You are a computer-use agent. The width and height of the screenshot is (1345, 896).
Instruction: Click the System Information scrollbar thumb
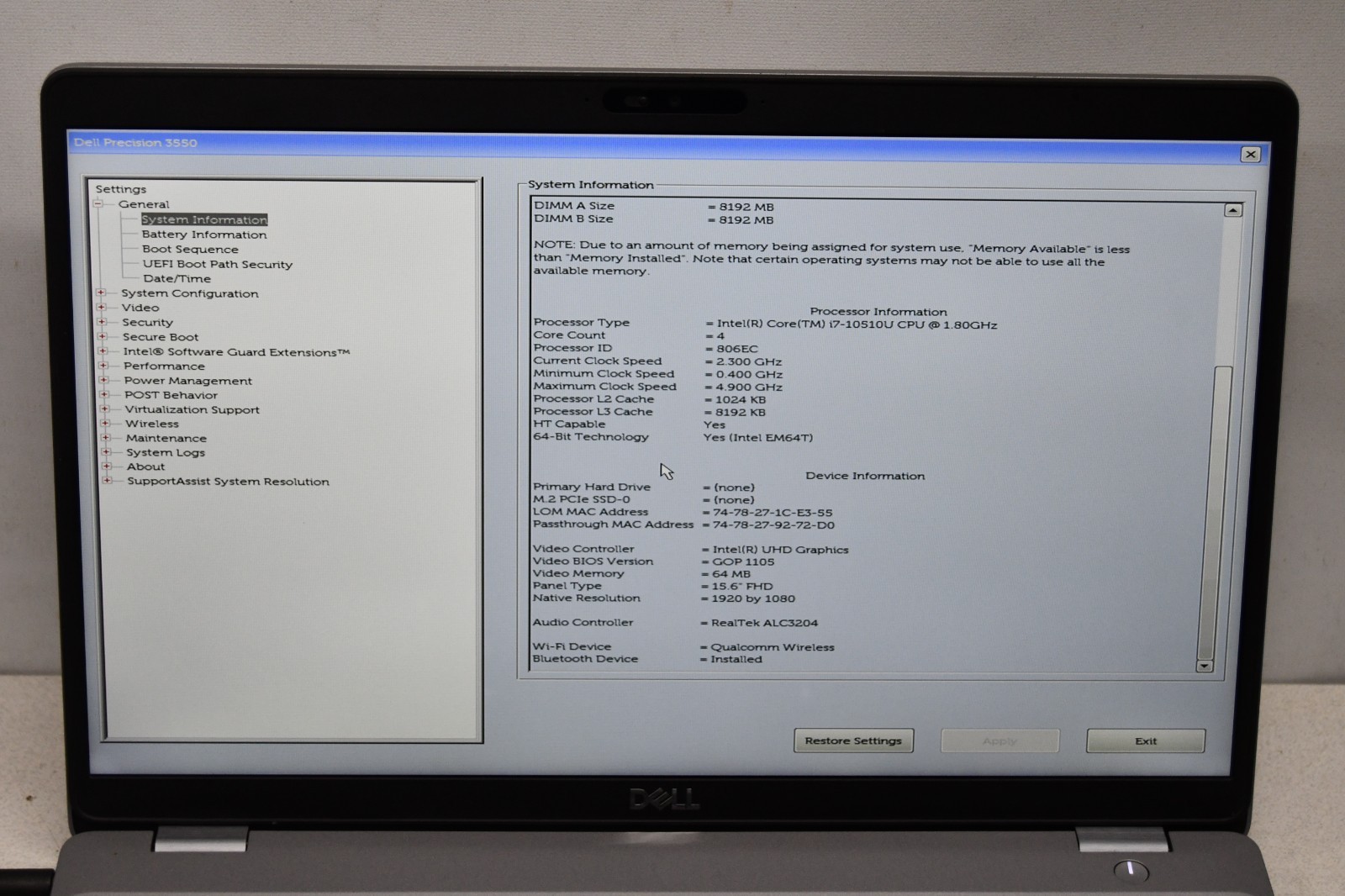pos(1215,513)
